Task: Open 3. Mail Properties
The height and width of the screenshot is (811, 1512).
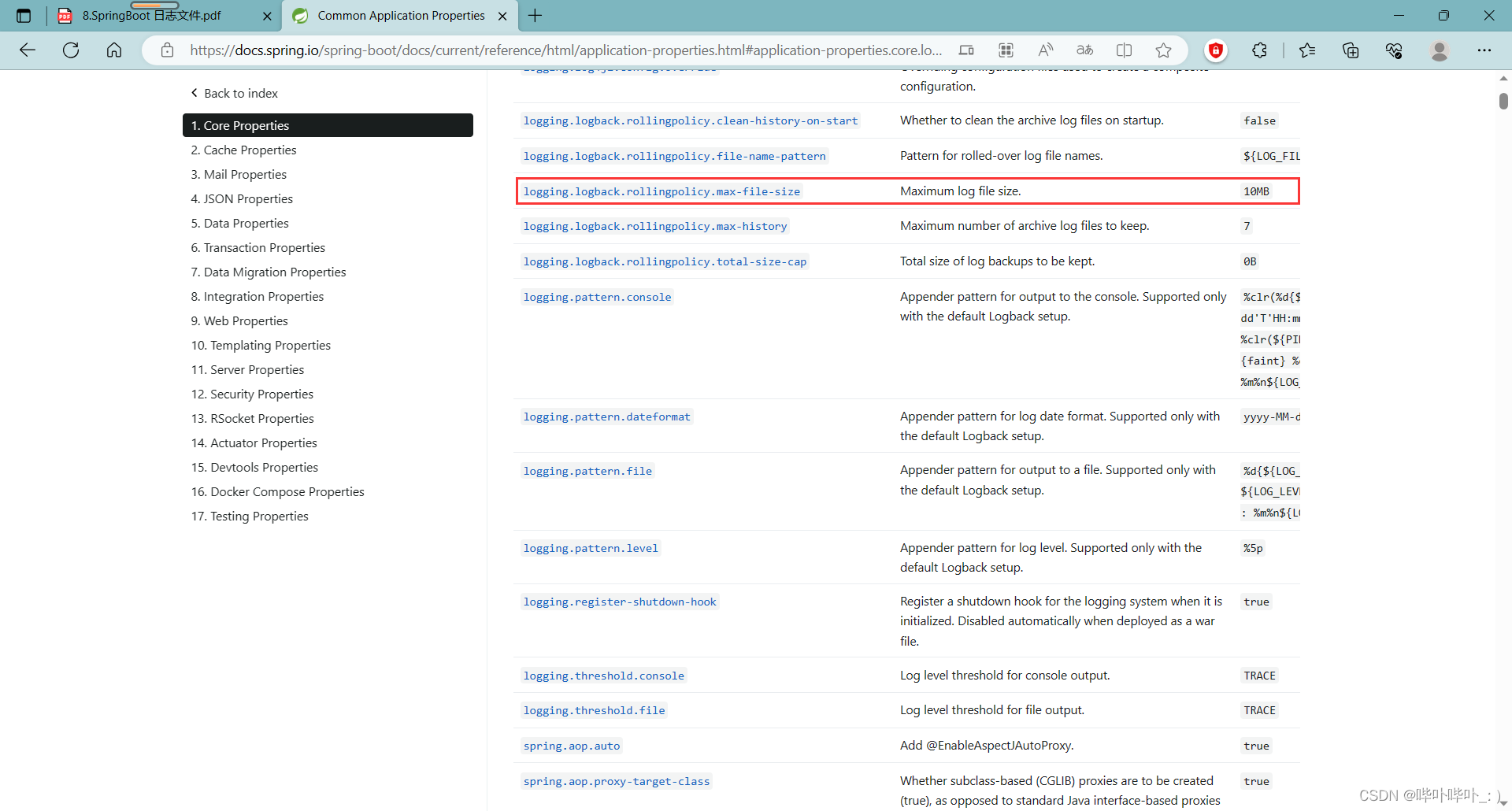Action: 239,174
